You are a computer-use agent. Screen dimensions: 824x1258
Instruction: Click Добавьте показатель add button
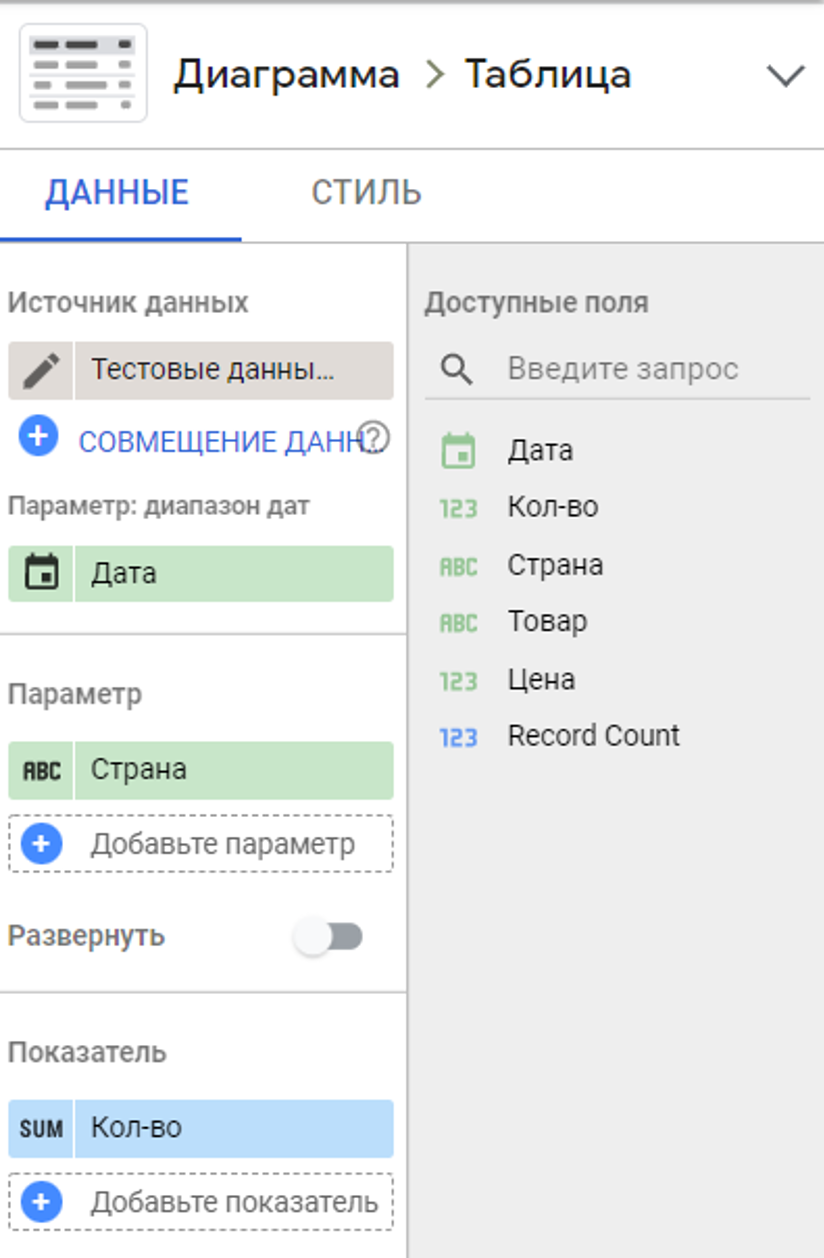click(201, 1202)
